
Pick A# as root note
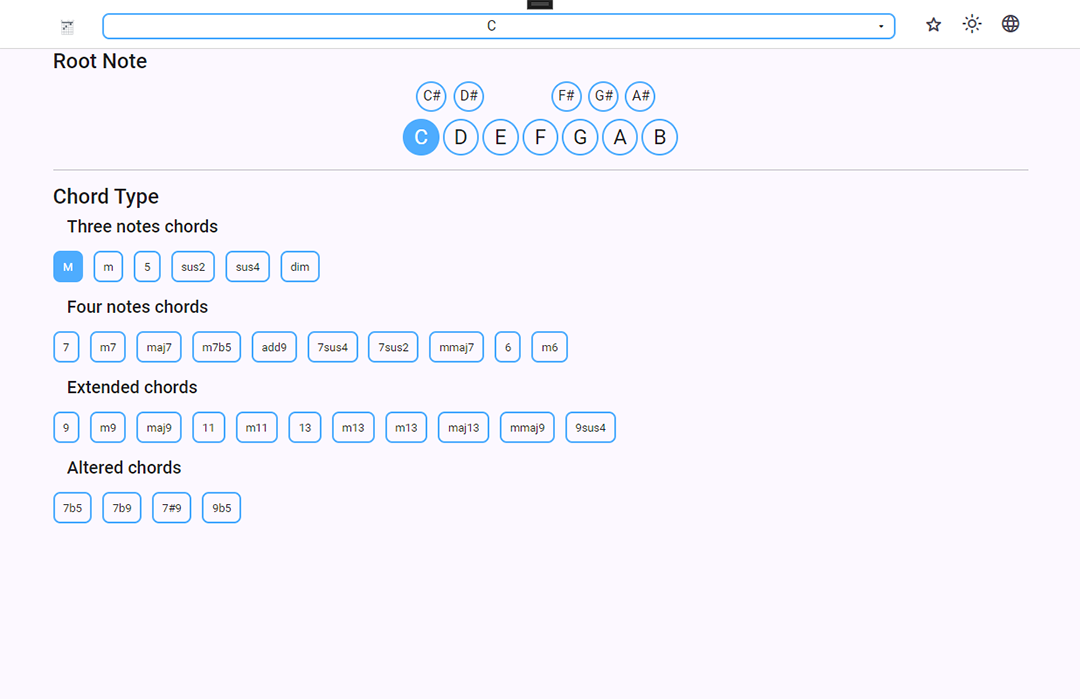(x=640, y=96)
